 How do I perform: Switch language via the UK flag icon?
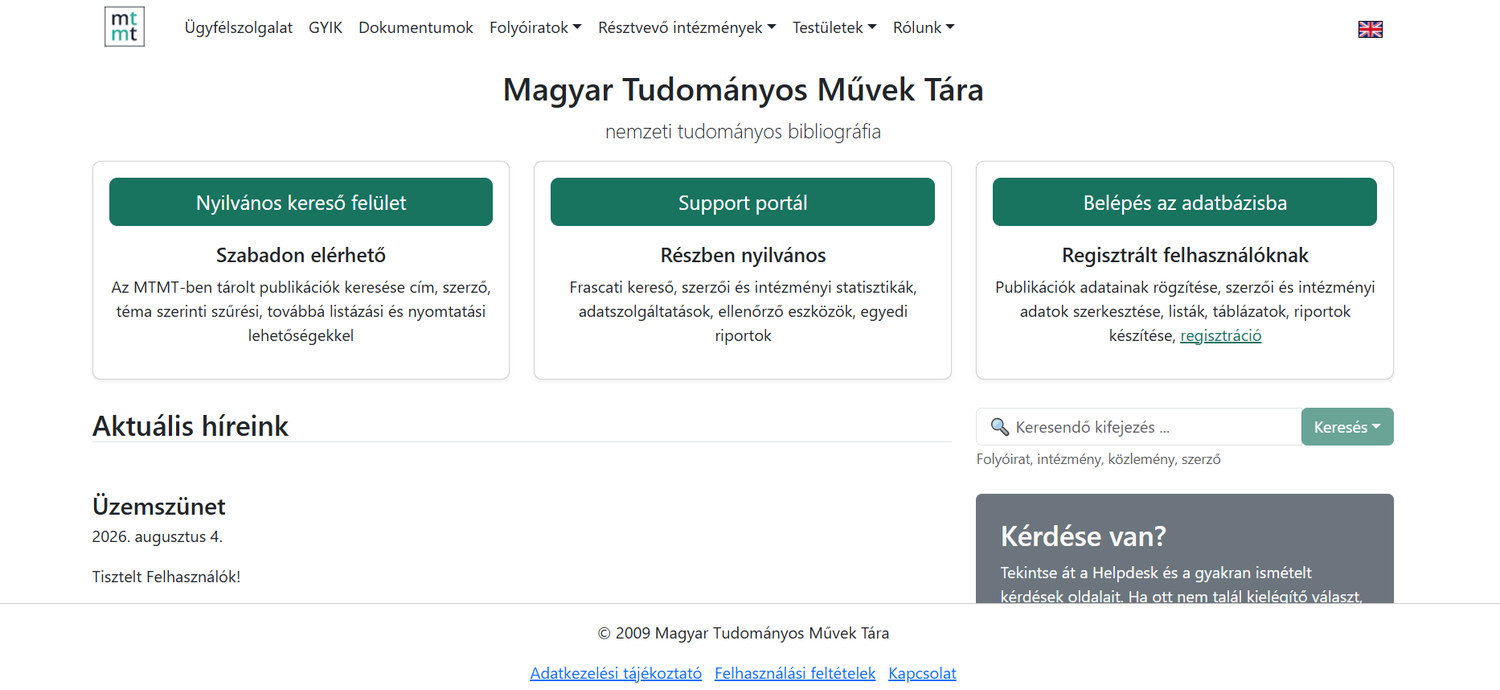pos(1370,29)
